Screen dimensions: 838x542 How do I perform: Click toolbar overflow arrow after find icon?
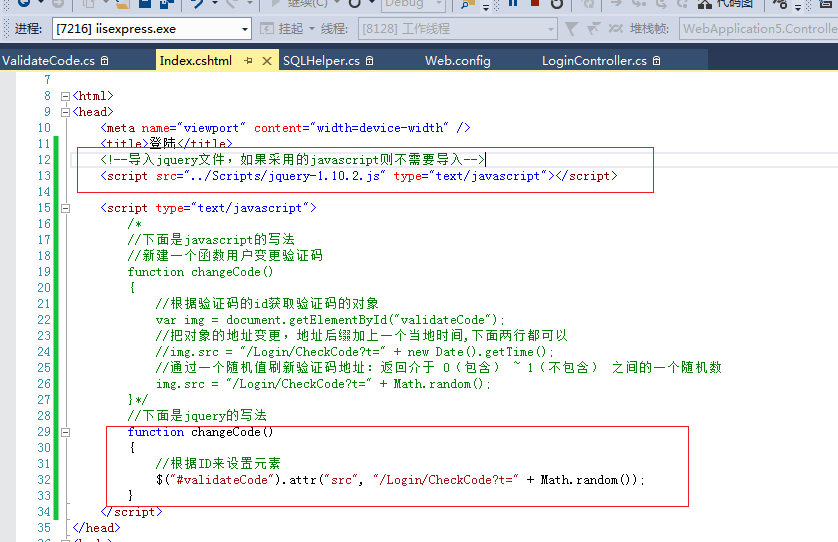pos(486,6)
